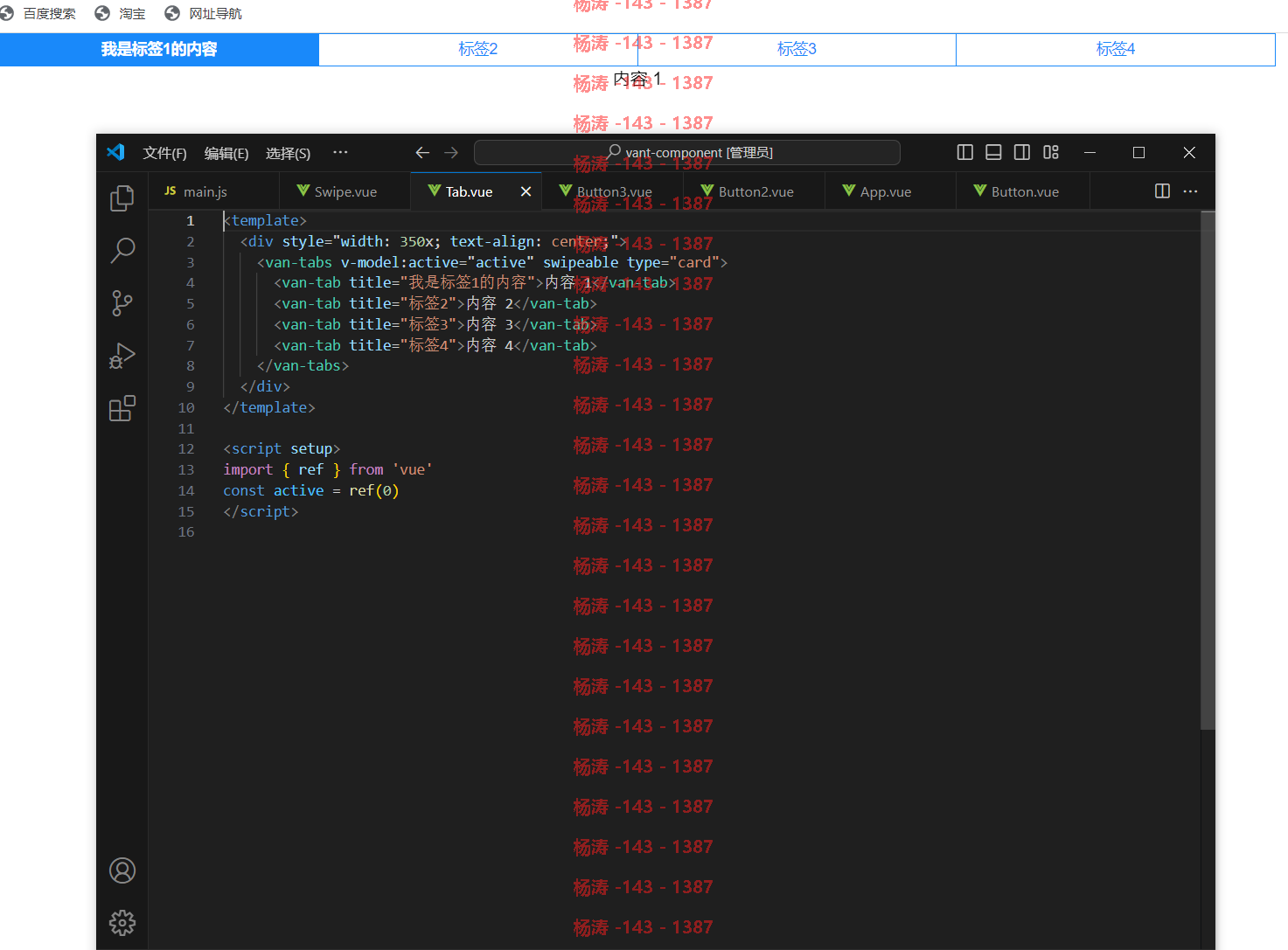
Task: Click the opening '<template>' tag on line 1
Action: (x=265, y=220)
